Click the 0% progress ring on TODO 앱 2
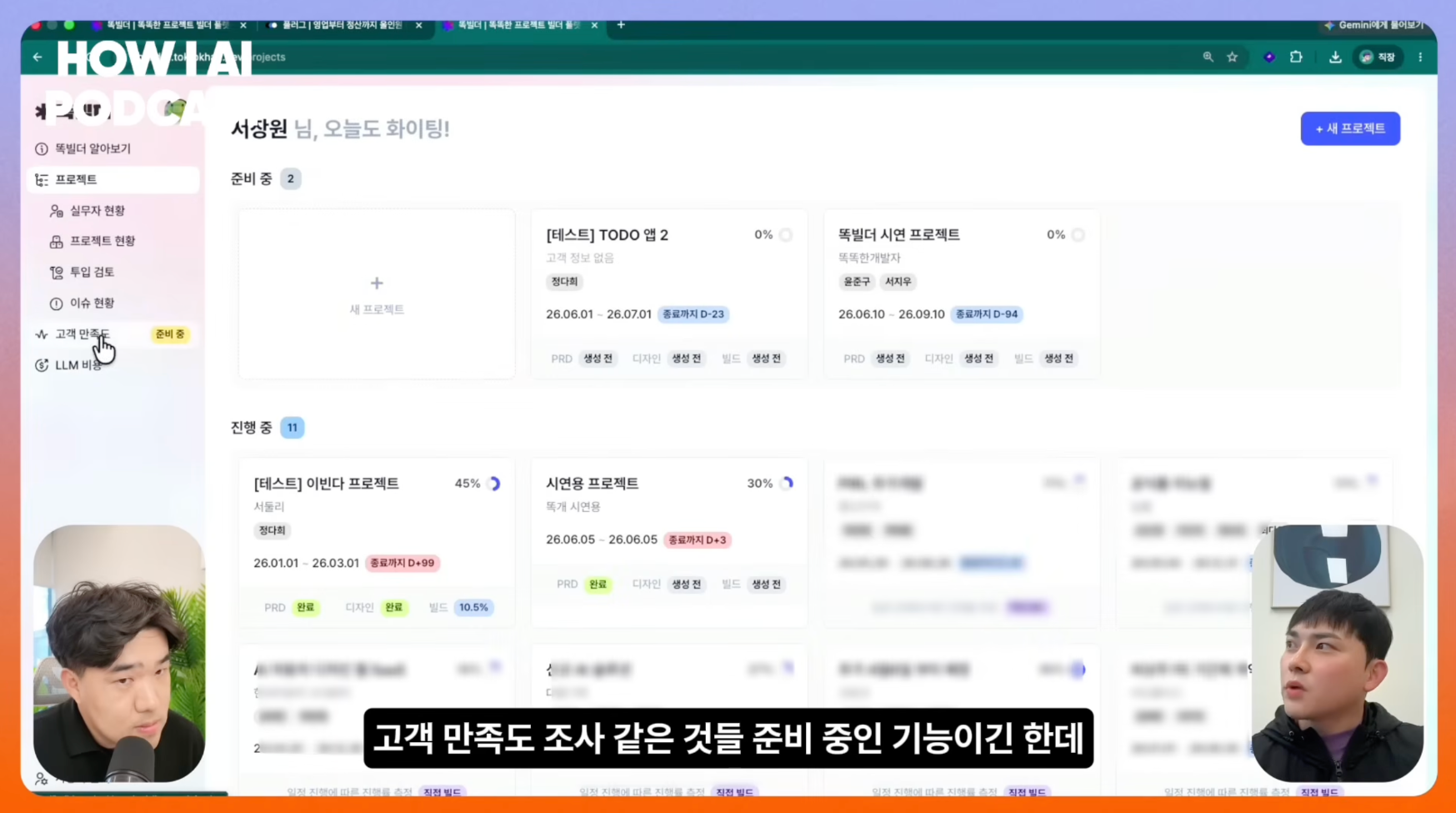This screenshot has width=1456, height=813. 786,235
